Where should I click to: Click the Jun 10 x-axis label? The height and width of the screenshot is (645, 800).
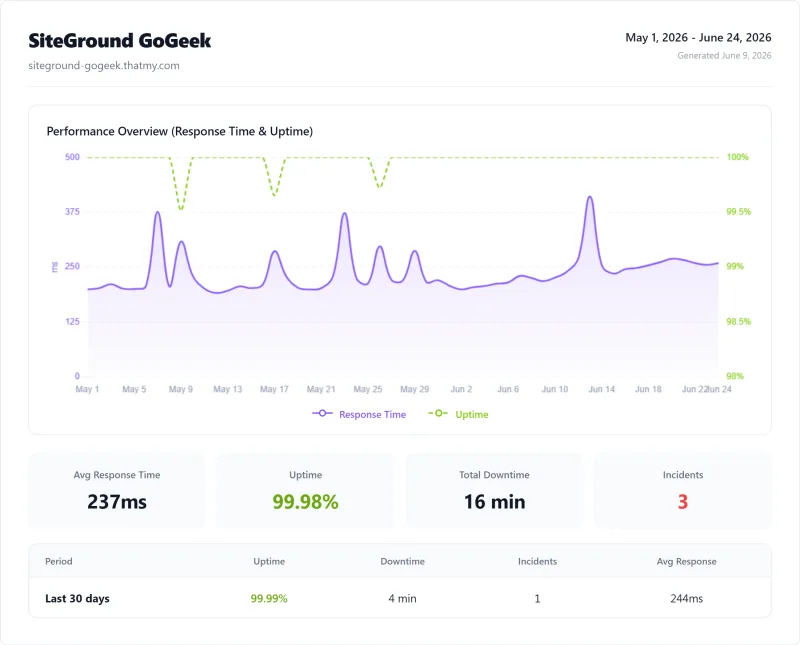(555, 389)
